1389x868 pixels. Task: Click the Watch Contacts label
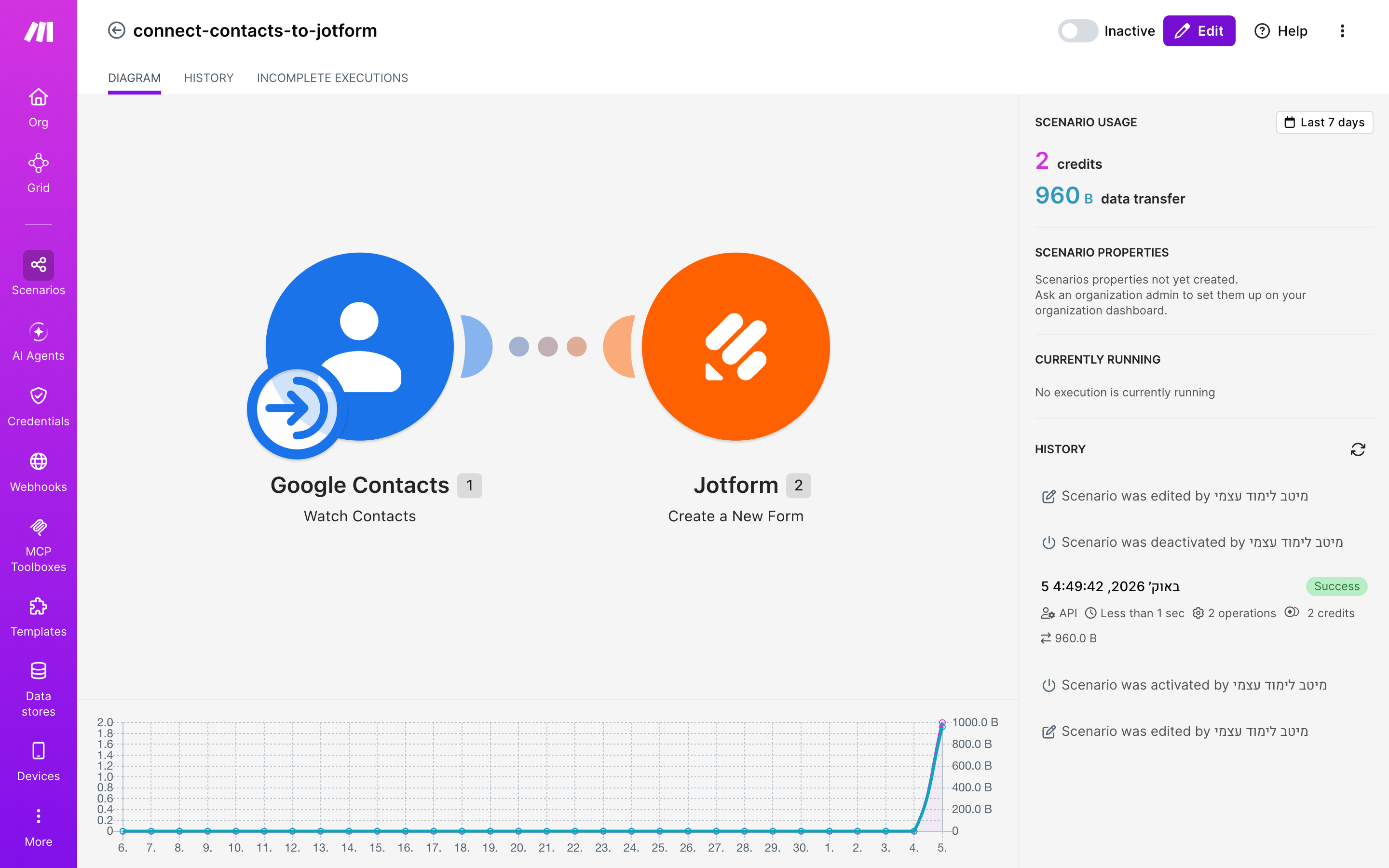(360, 516)
